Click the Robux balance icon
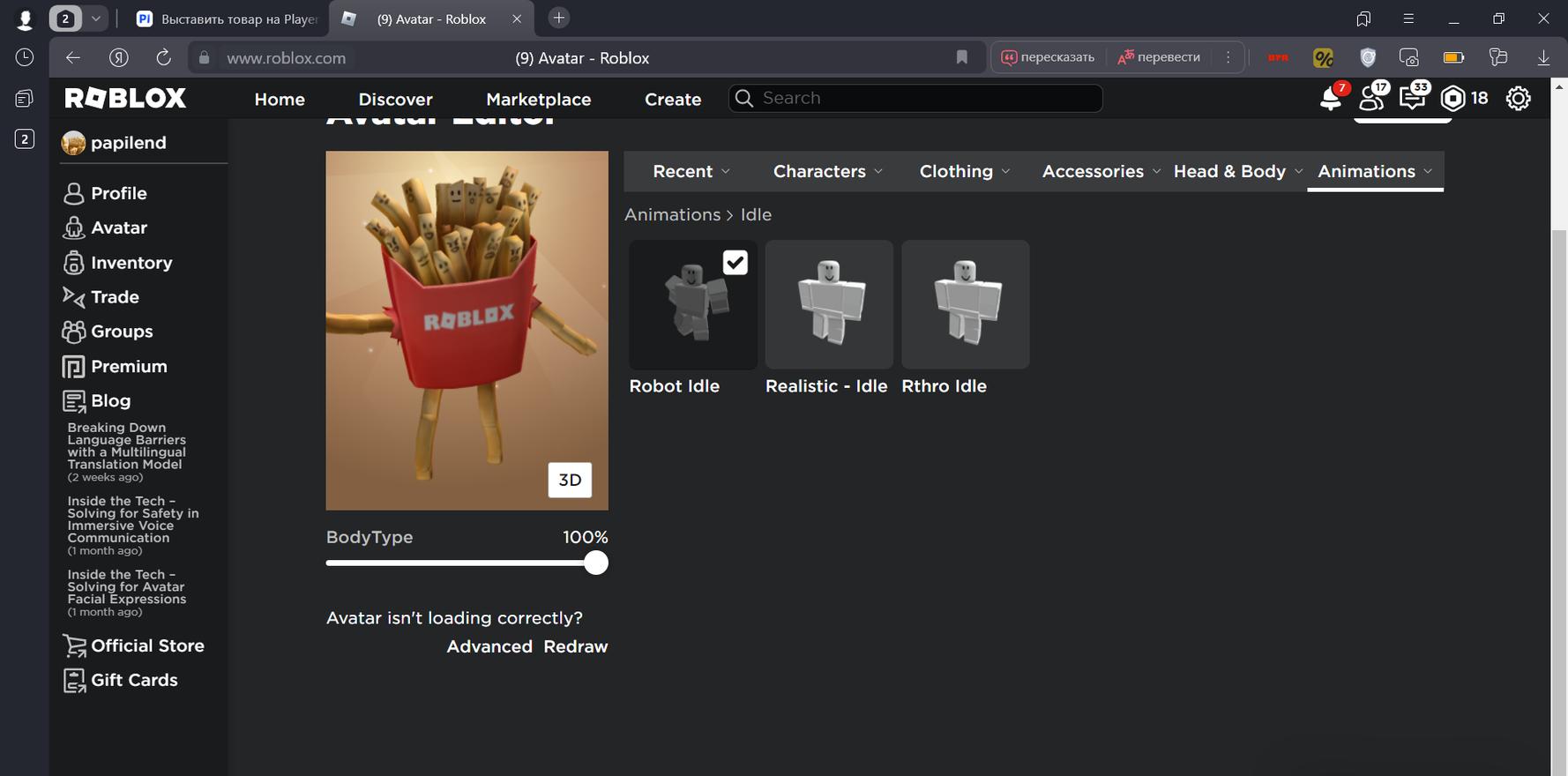The image size is (1568, 776). pos(1452,99)
